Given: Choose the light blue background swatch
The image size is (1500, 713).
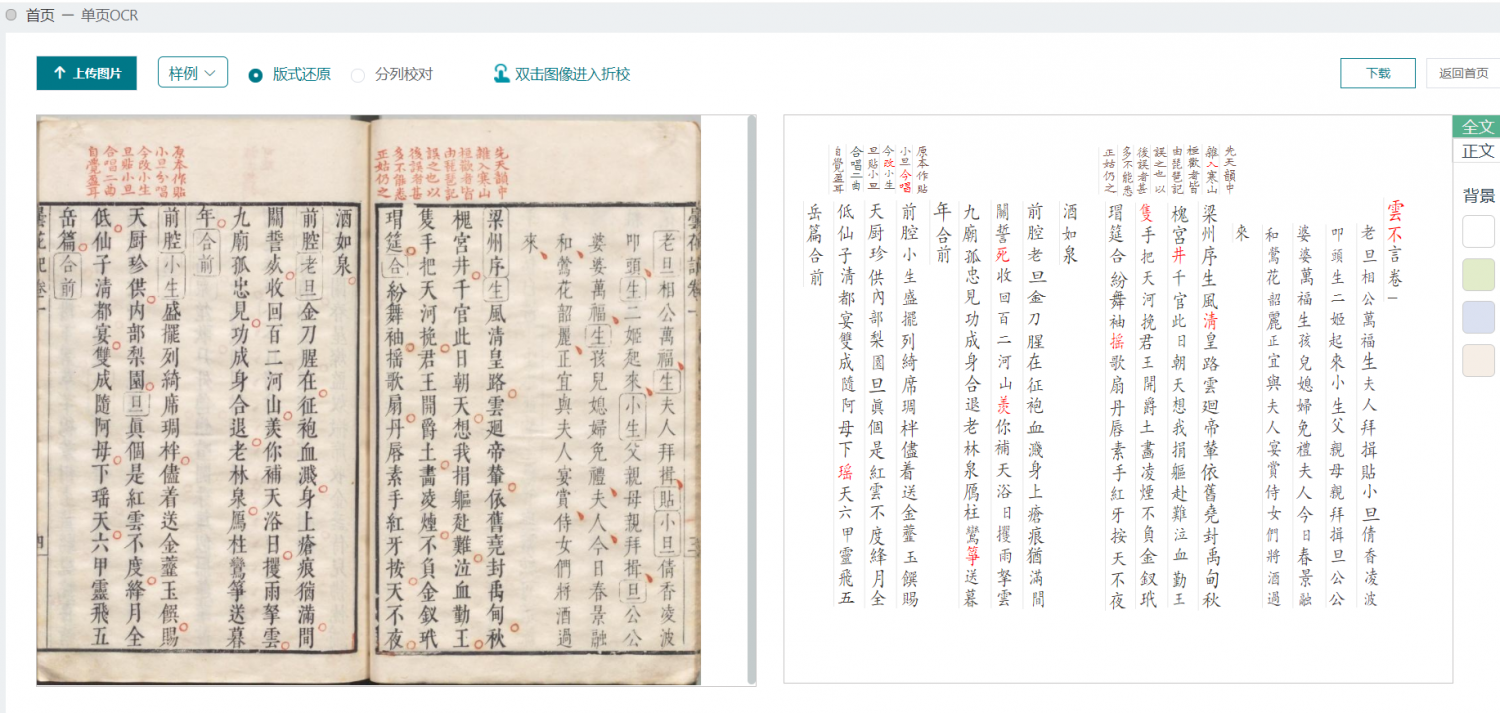Looking at the screenshot, I should (1478, 317).
